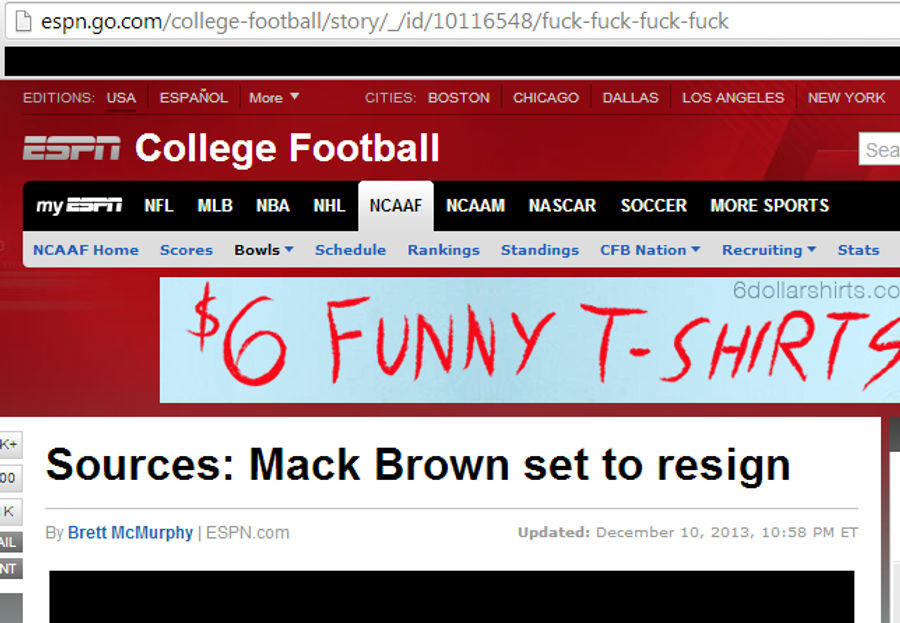Open the NASCAR section
900x623 pixels.
tap(562, 206)
